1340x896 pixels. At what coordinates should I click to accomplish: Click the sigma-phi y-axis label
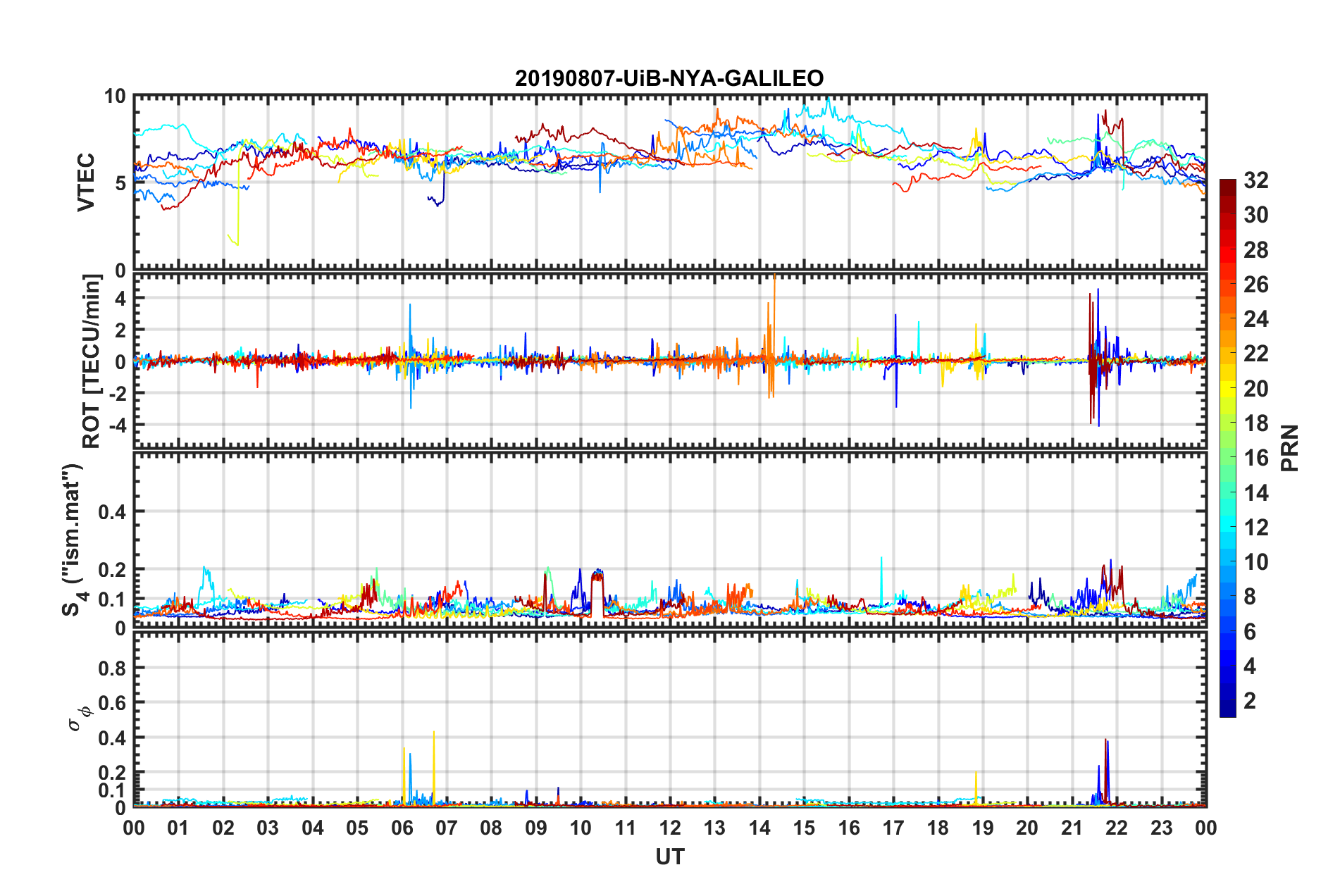coord(79,718)
